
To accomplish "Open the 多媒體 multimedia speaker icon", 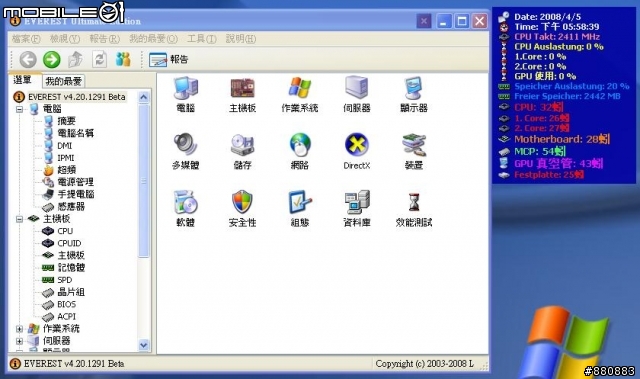I will (x=186, y=151).
